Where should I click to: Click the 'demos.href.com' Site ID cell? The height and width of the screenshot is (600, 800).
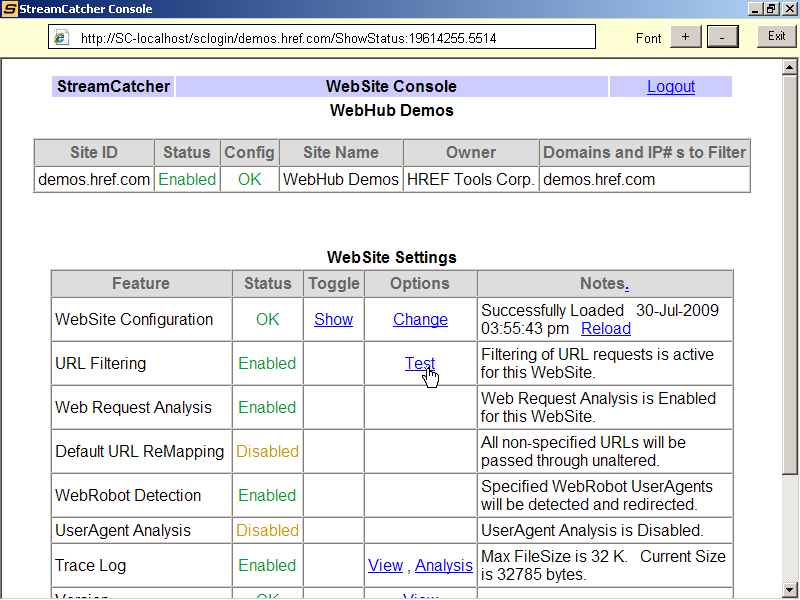(x=94, y=180)
